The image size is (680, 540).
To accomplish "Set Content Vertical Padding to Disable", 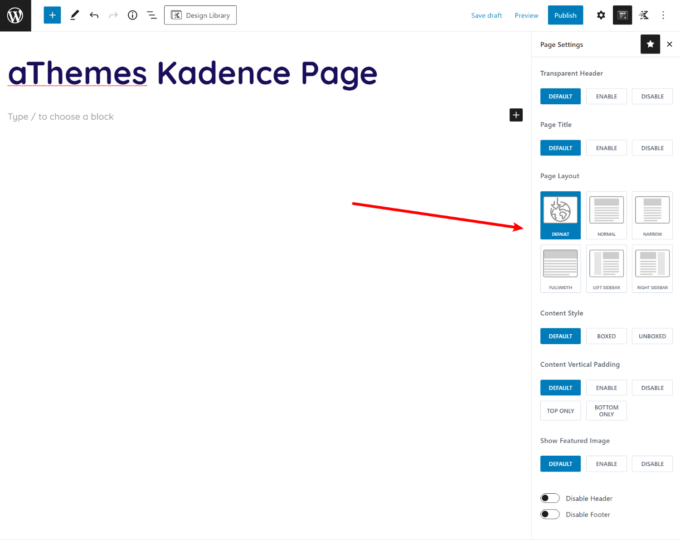I will 652,388.
